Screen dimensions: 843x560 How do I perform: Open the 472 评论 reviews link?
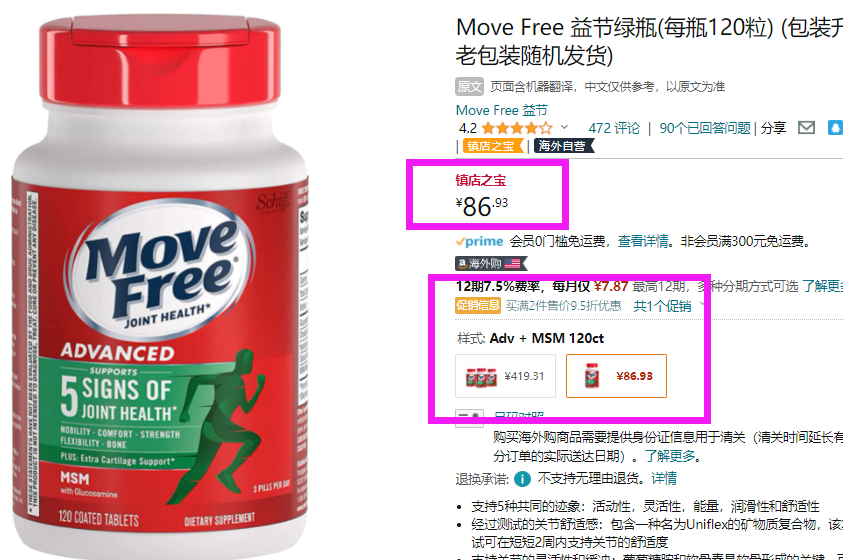pos(614,128)
